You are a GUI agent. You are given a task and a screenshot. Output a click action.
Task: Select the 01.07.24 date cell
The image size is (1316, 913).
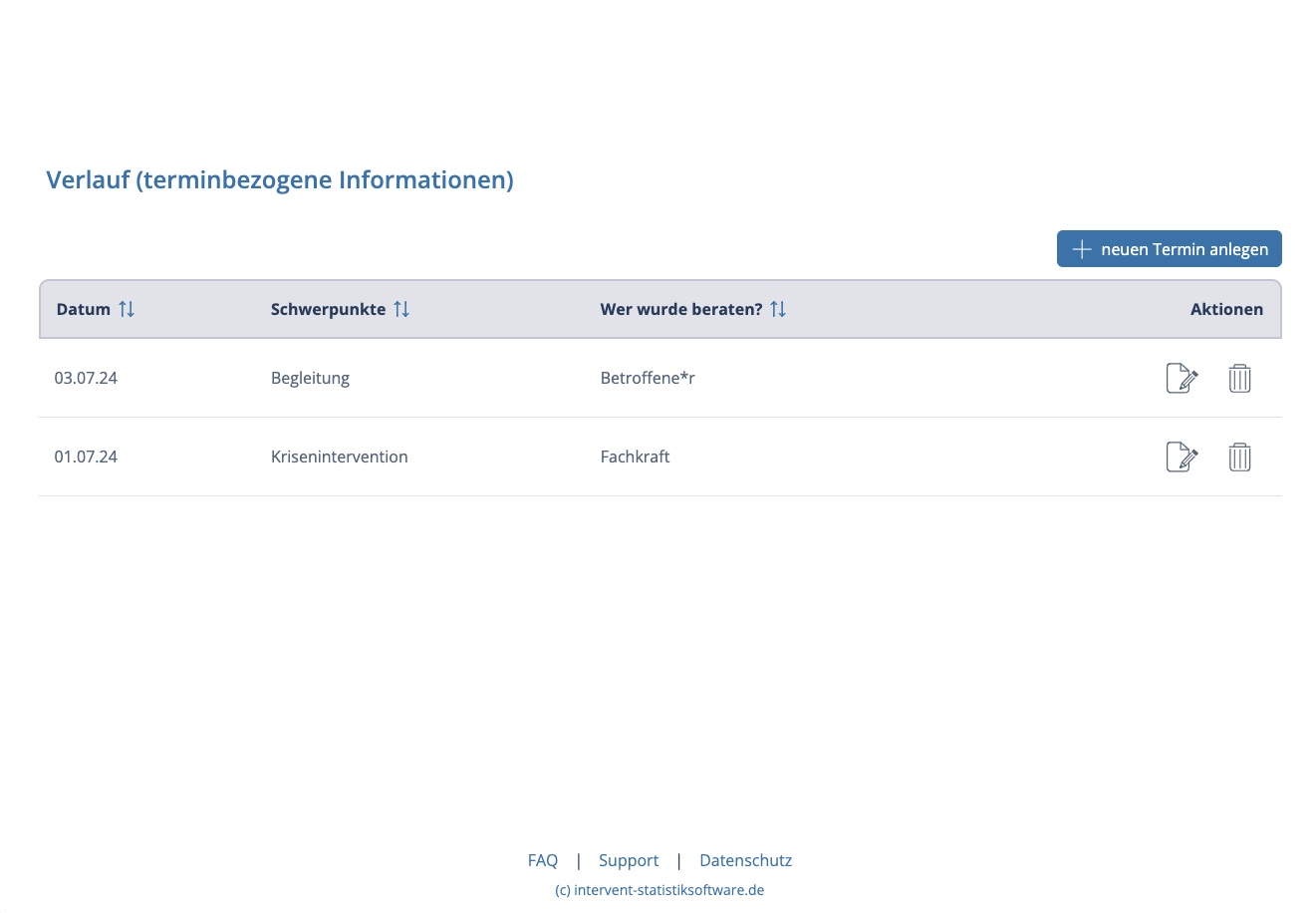(86, 456)
